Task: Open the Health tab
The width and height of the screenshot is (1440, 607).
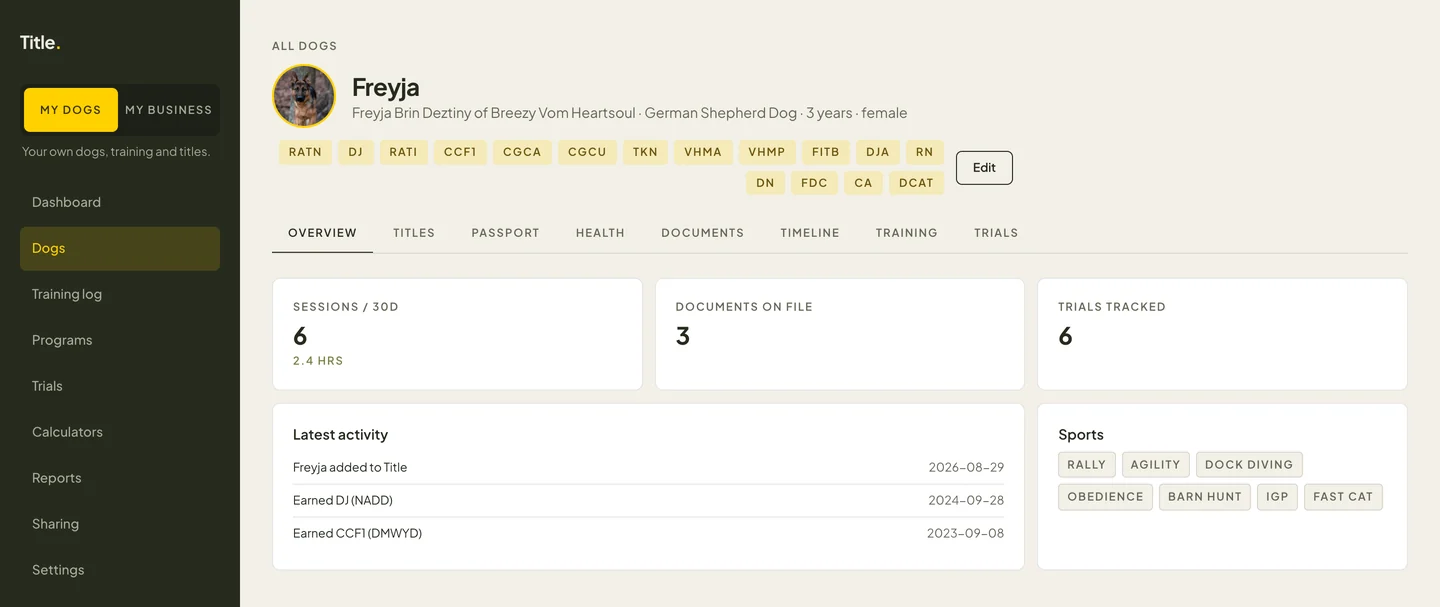Action: click(x=600, y=233)
